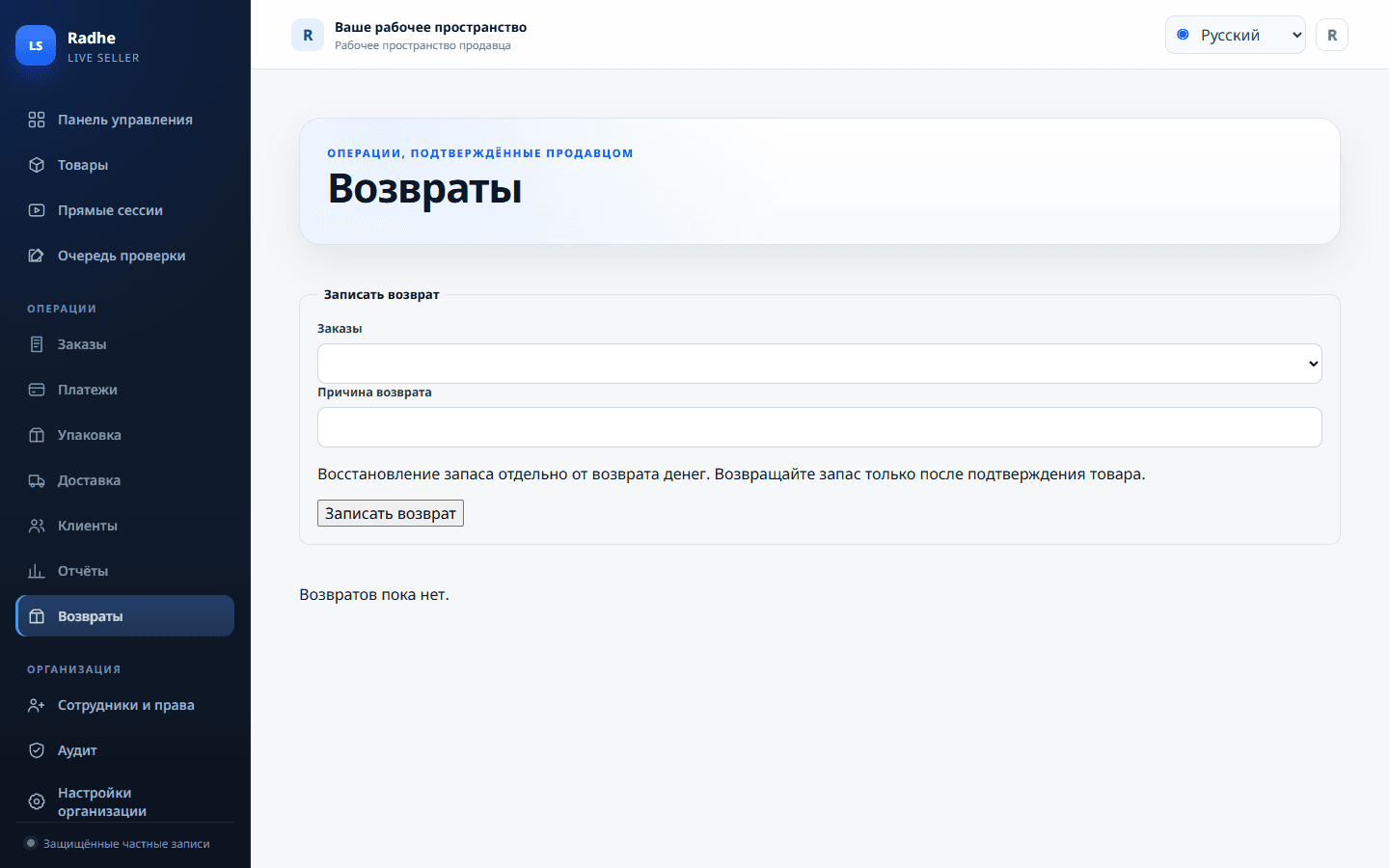The image size is (1389, 868).
Task: Click the Платежи card icon
Action: pos(37,390)
